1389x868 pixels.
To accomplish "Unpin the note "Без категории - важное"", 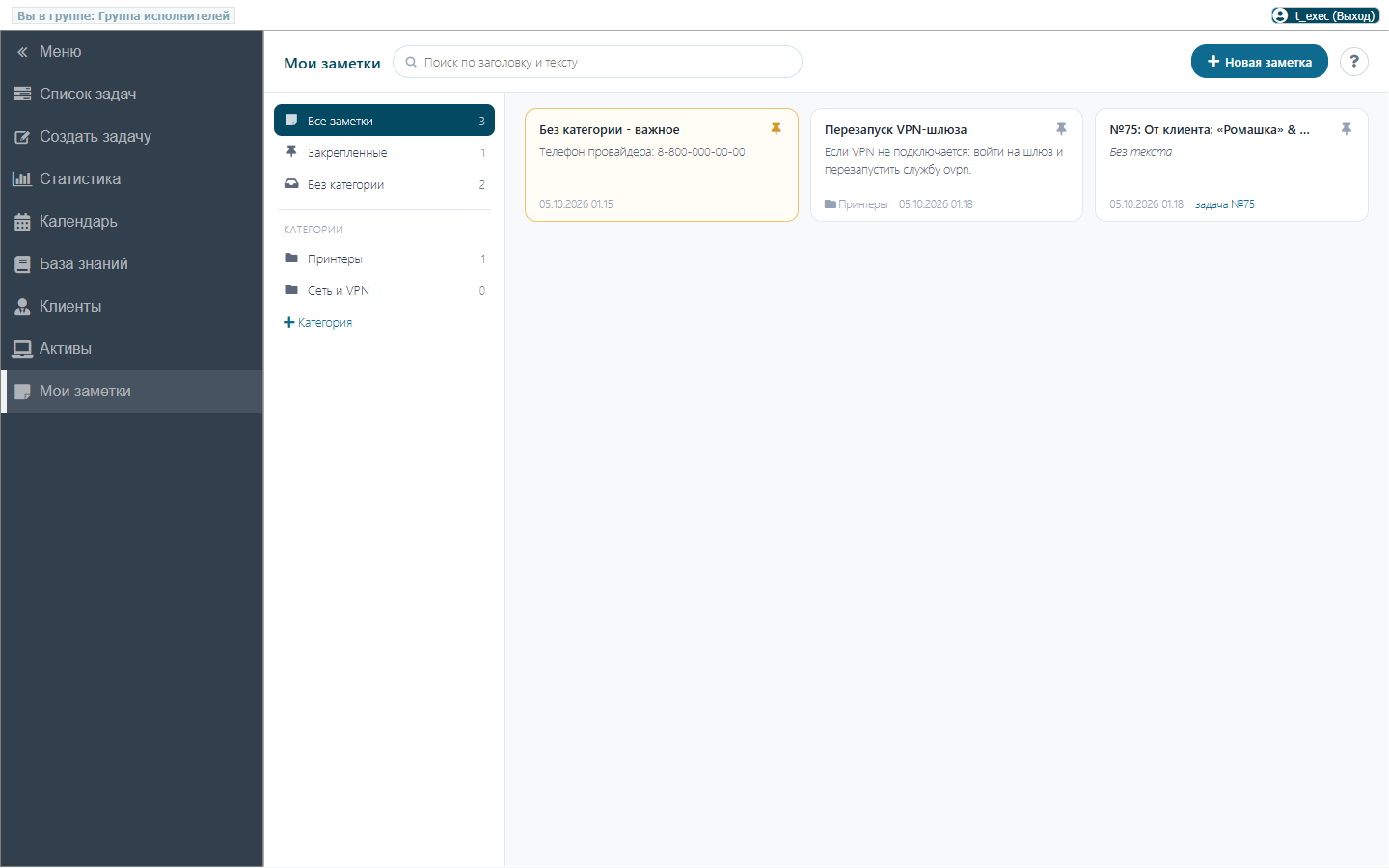I will (x=776, y=129).
